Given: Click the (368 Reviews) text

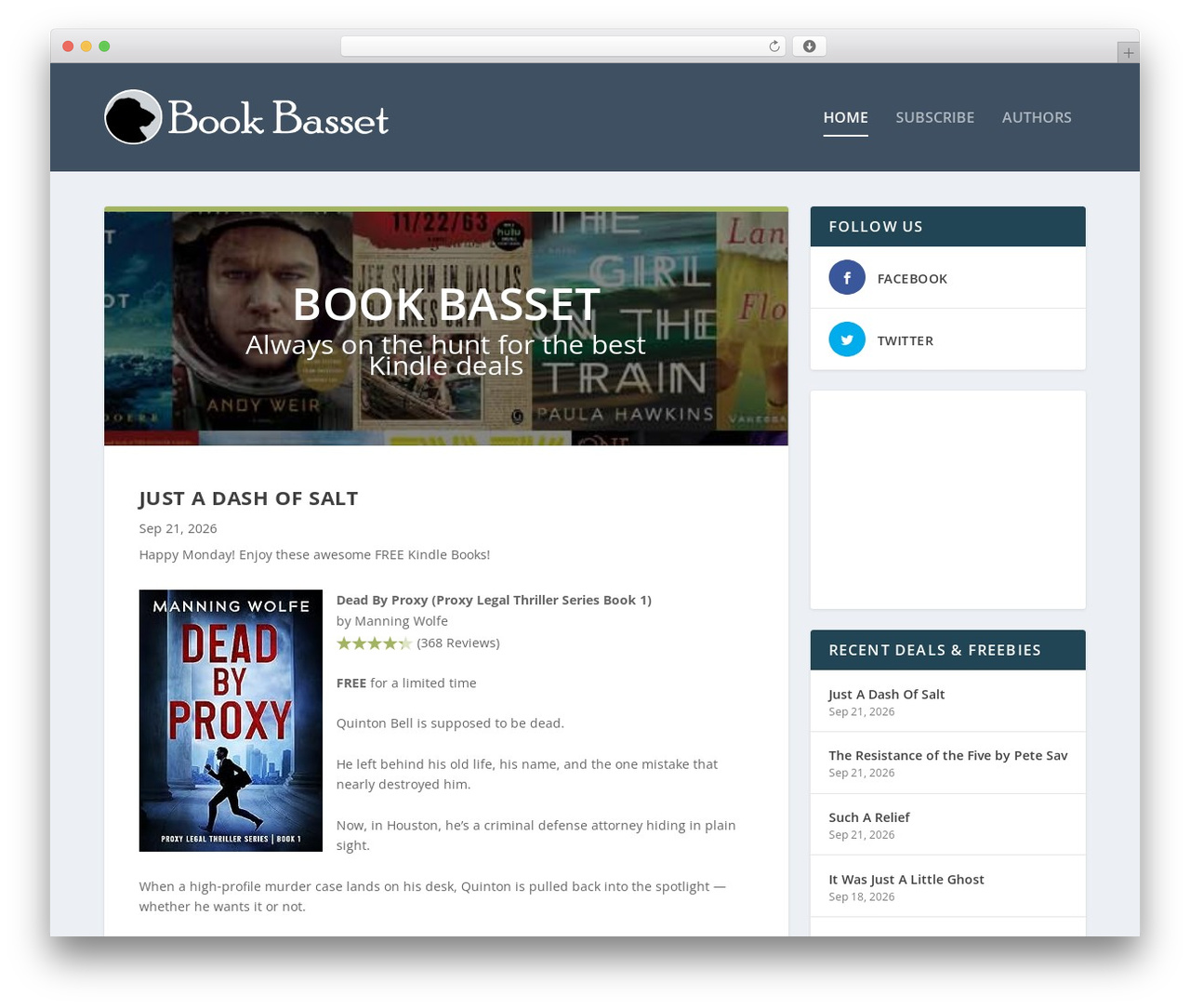Looking at the screenshot, I should tap(458, 643).
